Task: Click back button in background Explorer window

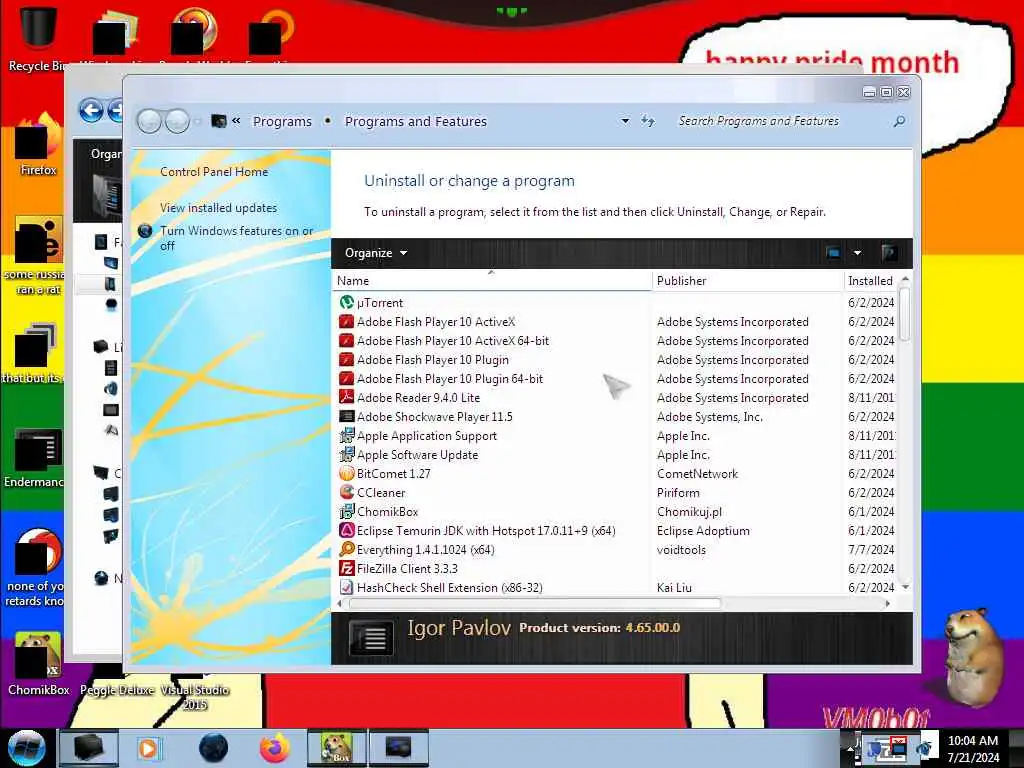Action: coord(91,110)
